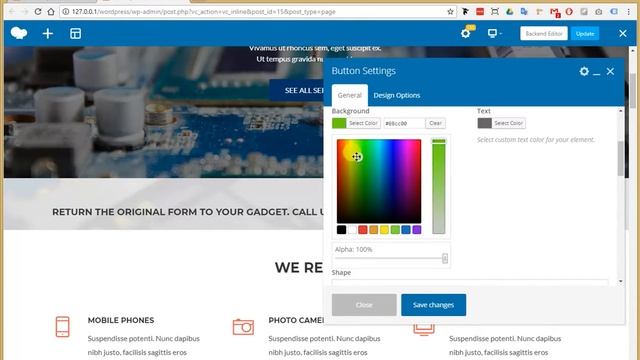Click the background hex color input field
The width and height of the screenshot is (640, 360).
pyautogui.click(x=404, y=123)
